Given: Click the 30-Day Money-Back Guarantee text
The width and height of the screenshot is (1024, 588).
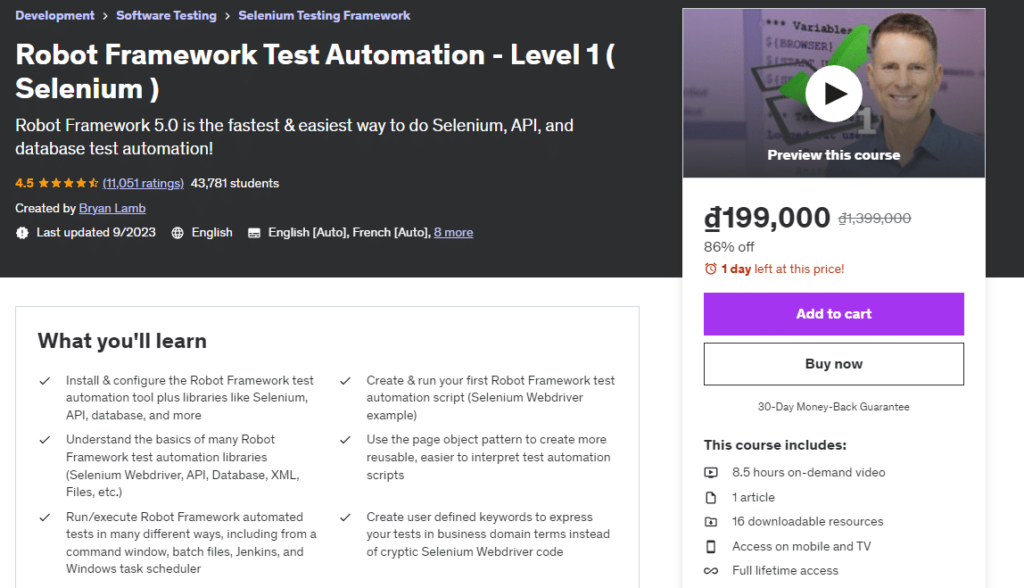Looking at the screenshot, I should pyautogui.click(x=833, y=406).
